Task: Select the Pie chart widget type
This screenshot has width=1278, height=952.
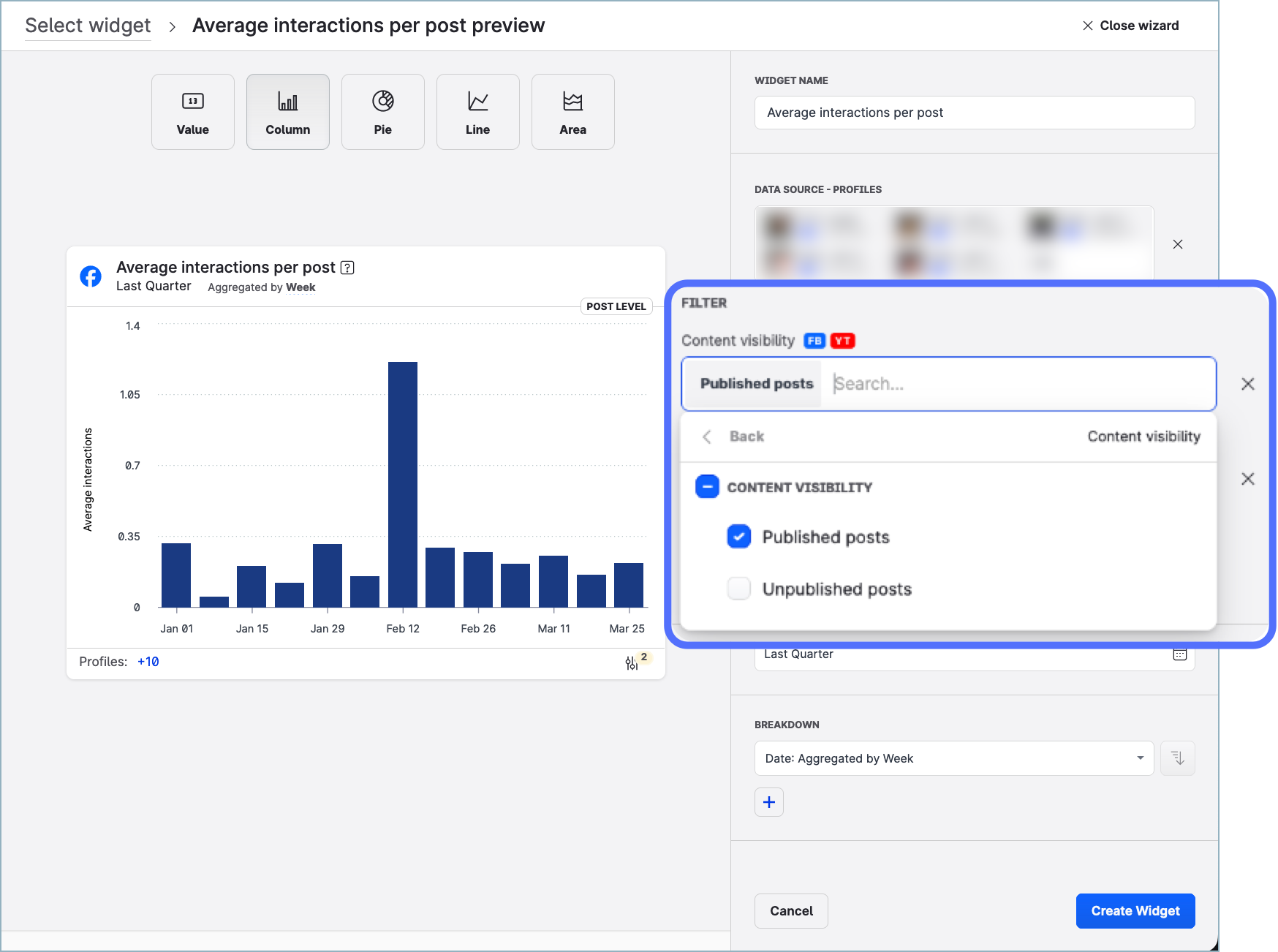Action: (x=382, y=111)
